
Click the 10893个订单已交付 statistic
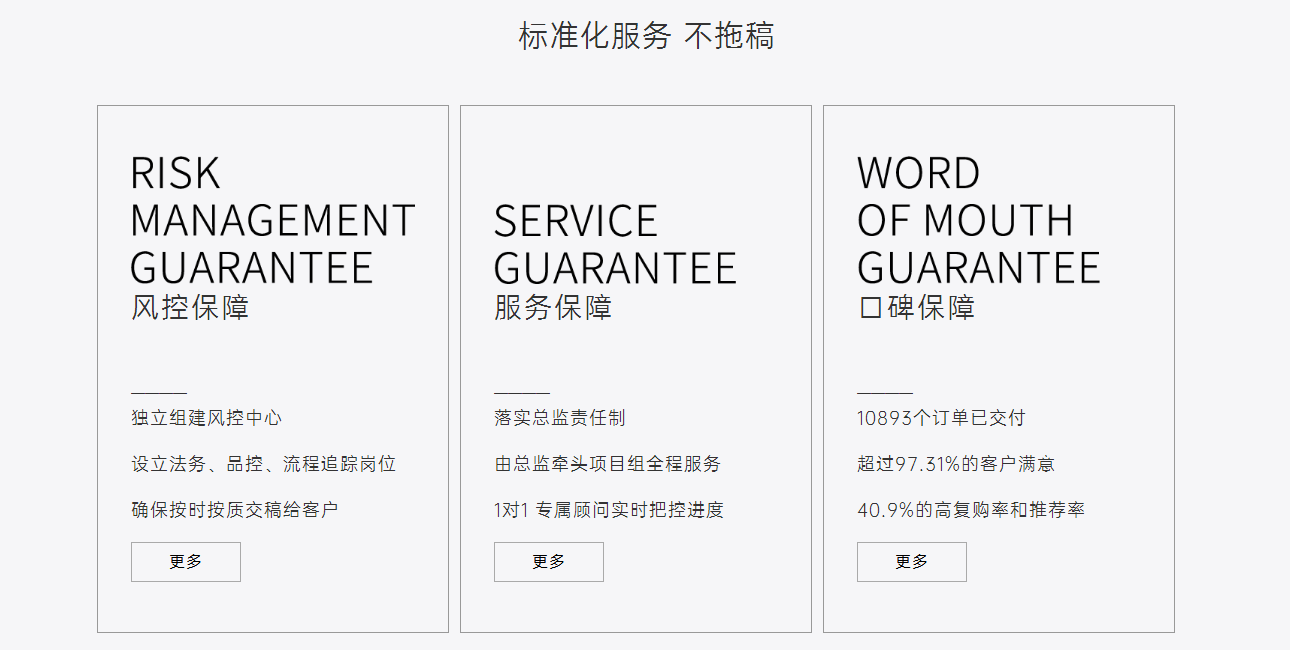click(941, 418)
